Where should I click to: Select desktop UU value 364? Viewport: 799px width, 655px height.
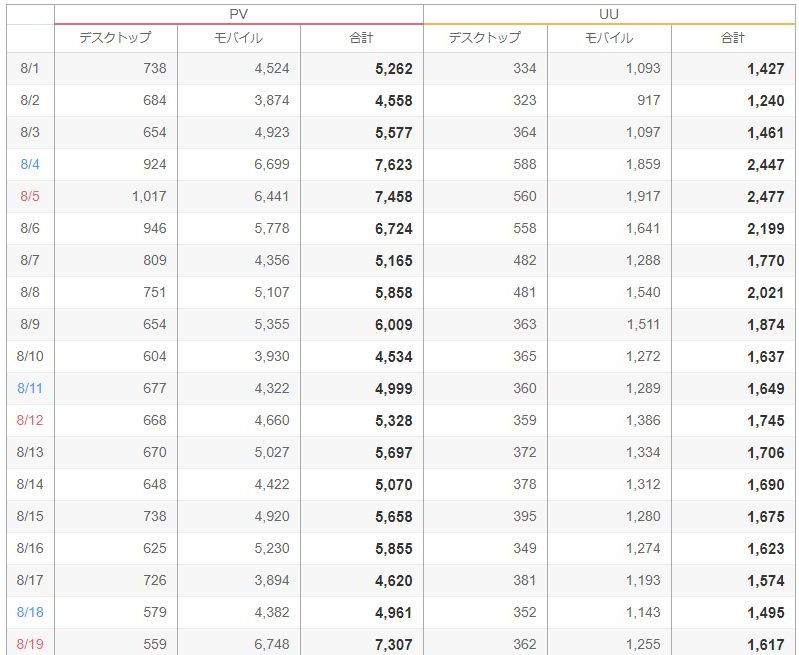tap(524, 133)
